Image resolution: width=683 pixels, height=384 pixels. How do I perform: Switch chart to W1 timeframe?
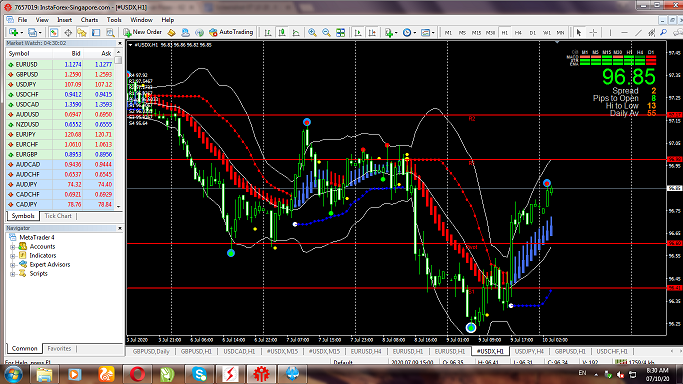(x=547, y=33)
